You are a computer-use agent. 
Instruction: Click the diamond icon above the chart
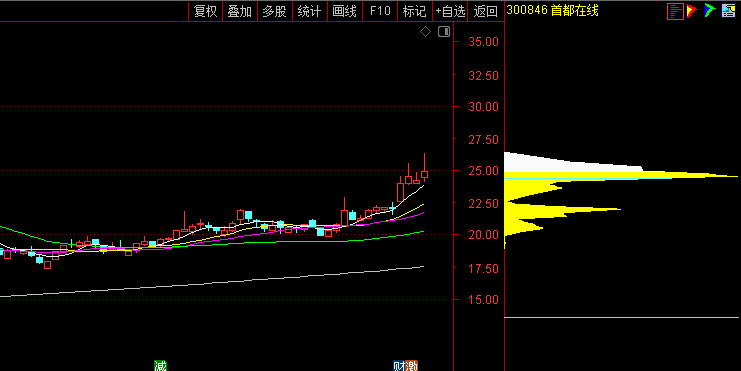[425, 32]
